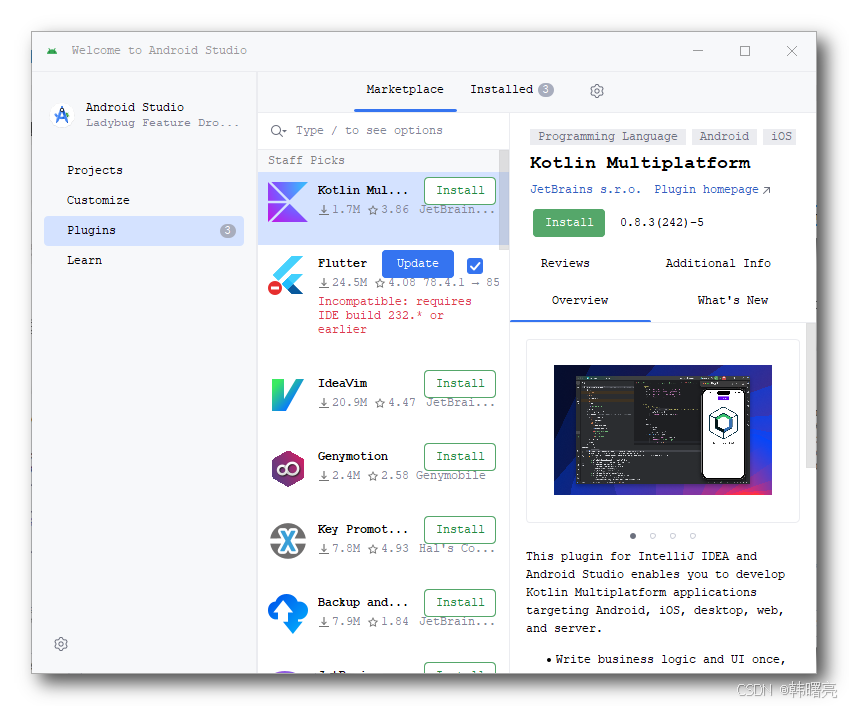Install the IdeaVim plugin
Screen dimensions: 849x706
[x=460, y=383]
